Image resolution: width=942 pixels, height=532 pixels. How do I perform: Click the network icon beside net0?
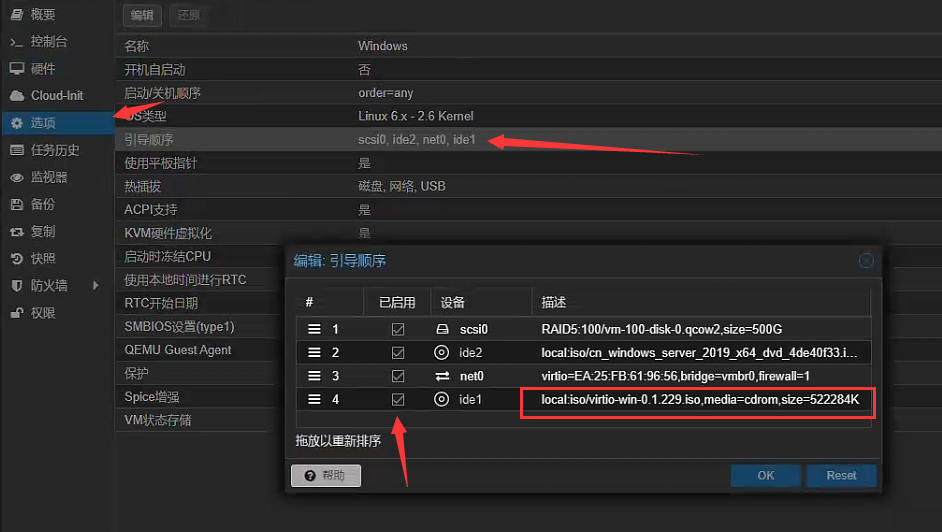(442, 377)
